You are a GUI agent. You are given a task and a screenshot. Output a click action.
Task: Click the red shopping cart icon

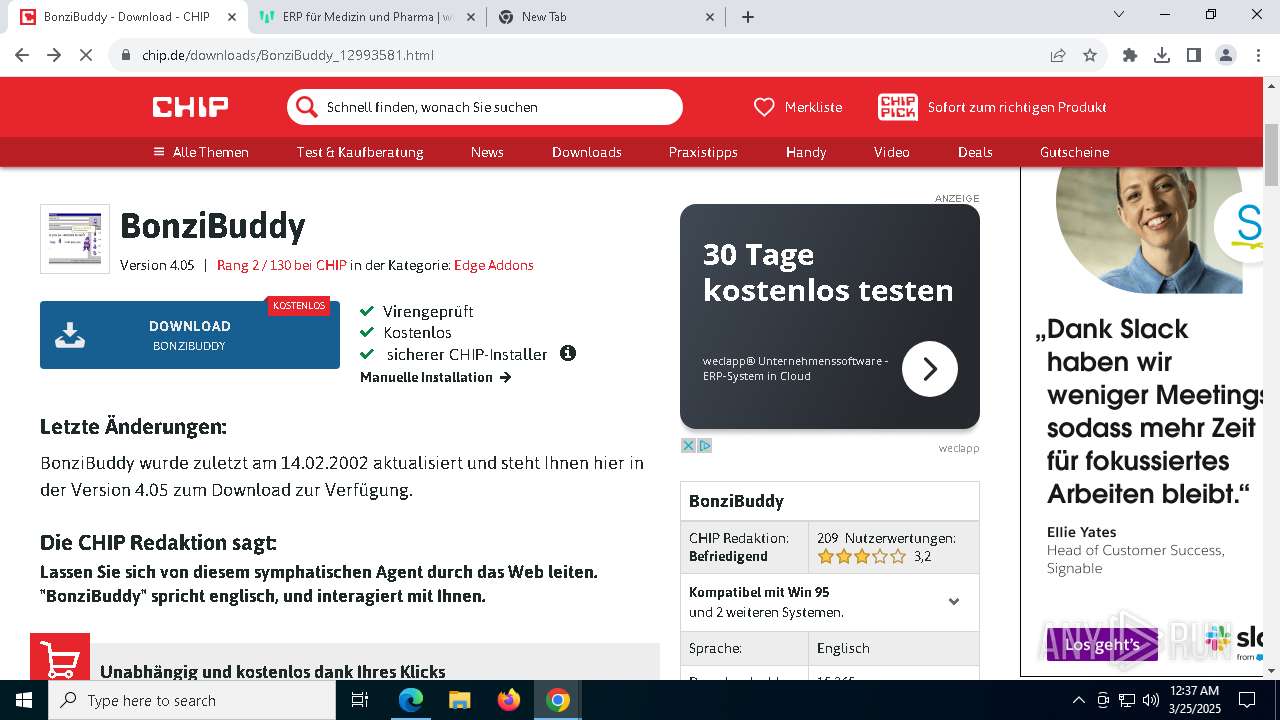tap(60, 657)
